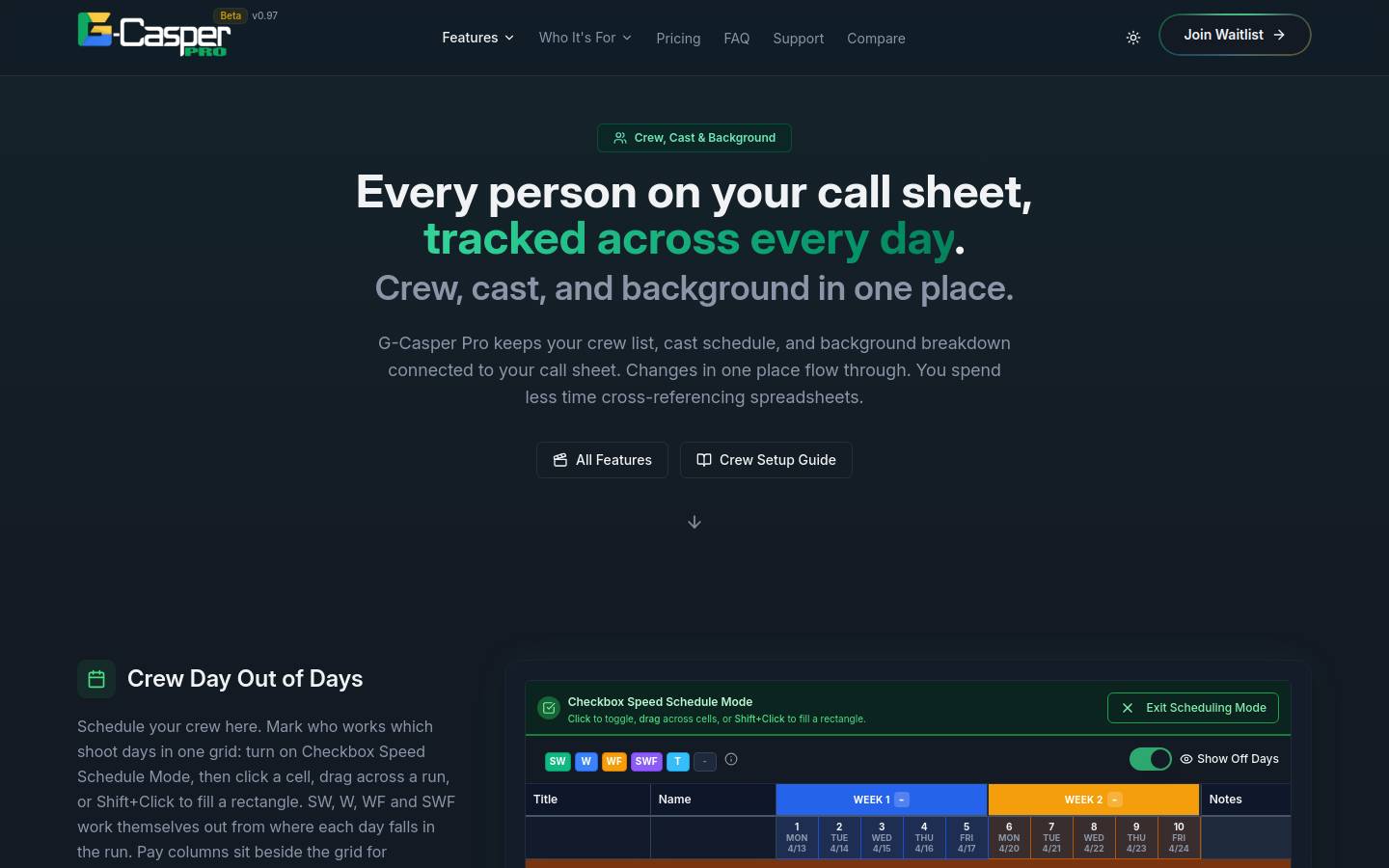
Task: Click the Crew, Cast & Background pill
Action: click(x=694, y=138)
